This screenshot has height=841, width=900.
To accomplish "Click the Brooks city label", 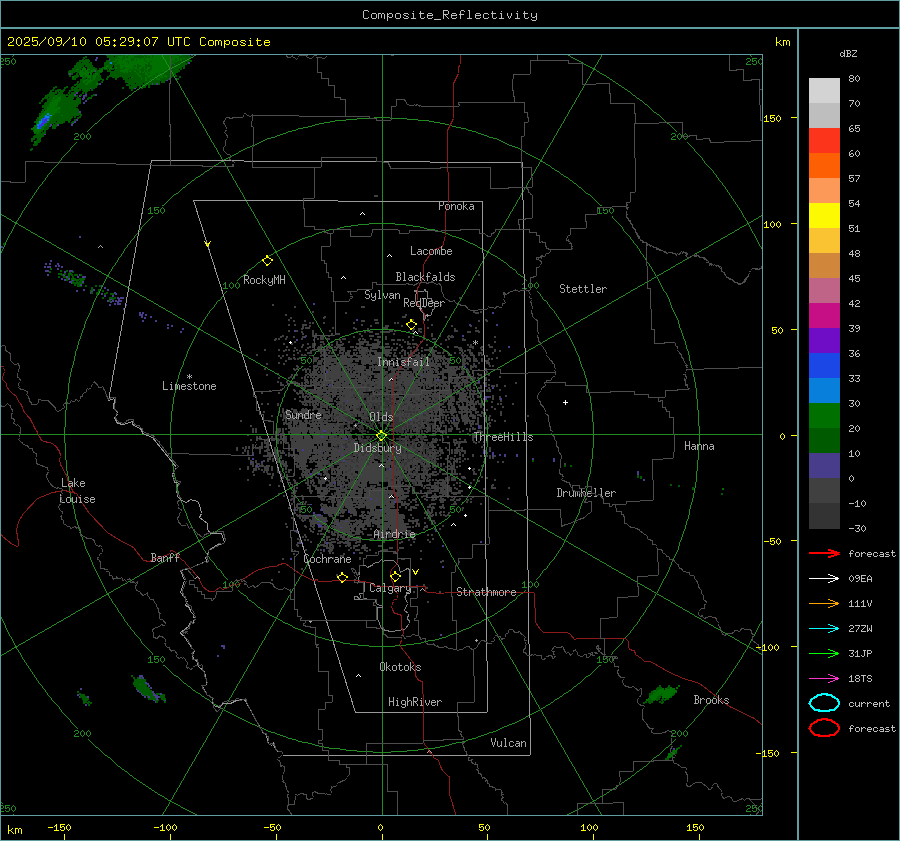I will coord(711,700).
